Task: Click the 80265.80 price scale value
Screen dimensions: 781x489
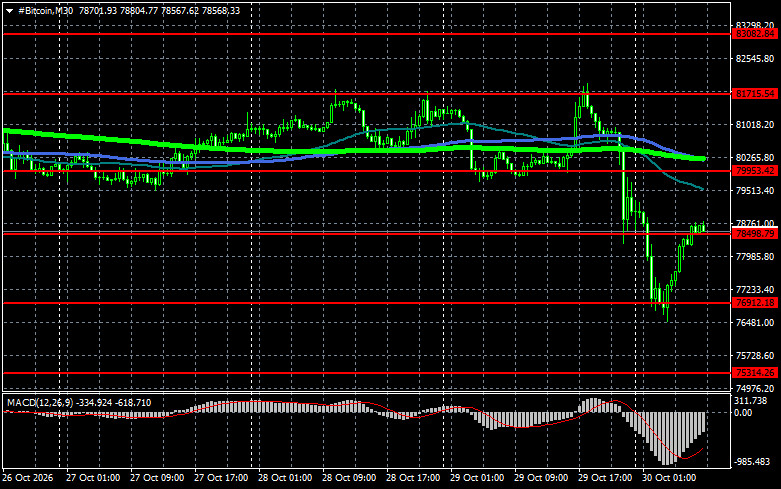Action: pos(755,157)
